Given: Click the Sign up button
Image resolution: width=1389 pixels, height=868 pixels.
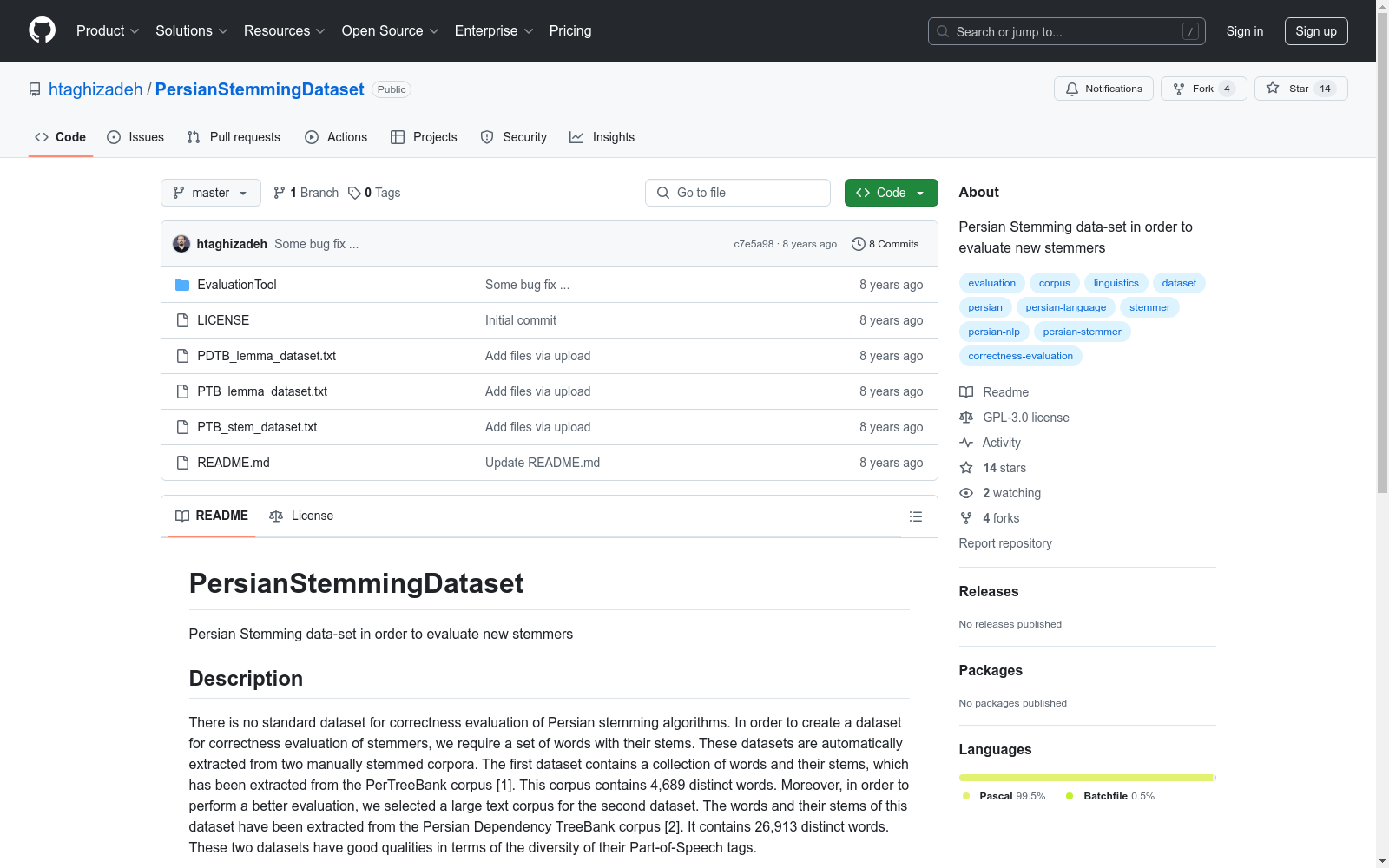Looking at the screenshot, I should (x=1316, y=31).
